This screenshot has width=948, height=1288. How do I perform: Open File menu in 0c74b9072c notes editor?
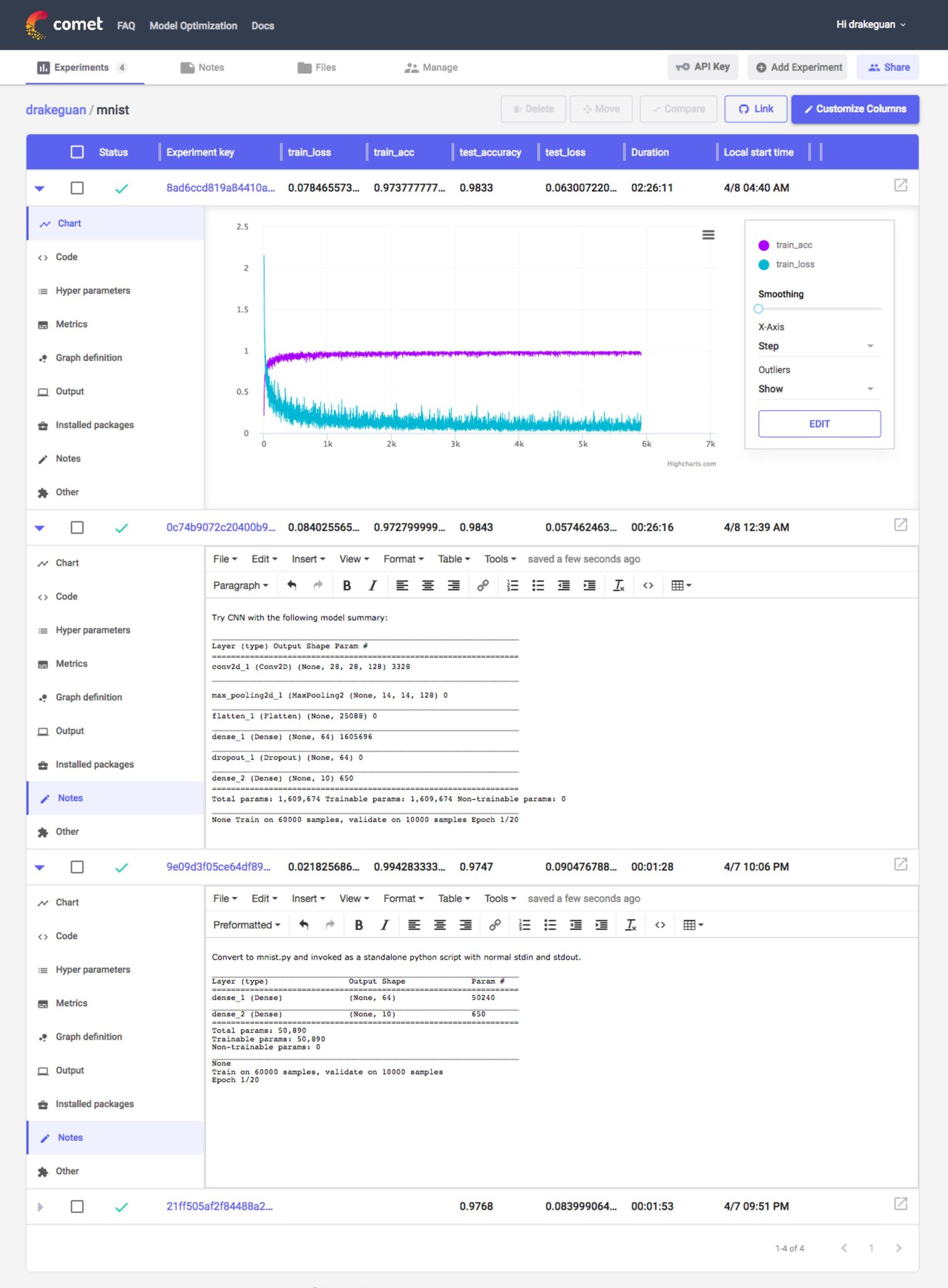[225, 559]
